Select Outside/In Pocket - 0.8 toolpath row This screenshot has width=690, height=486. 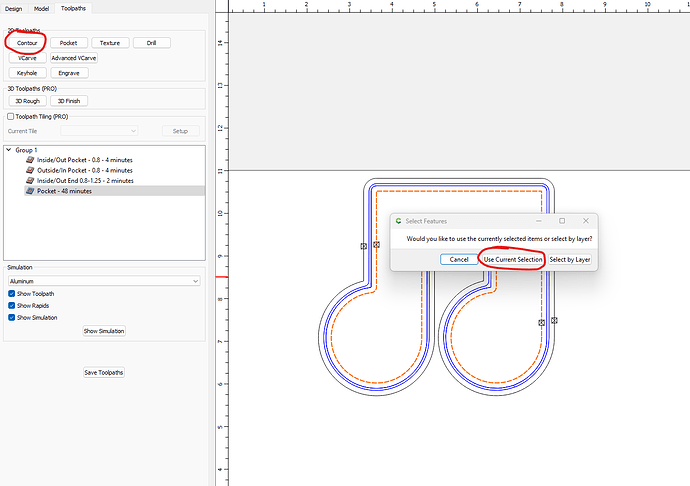[114, 170]
